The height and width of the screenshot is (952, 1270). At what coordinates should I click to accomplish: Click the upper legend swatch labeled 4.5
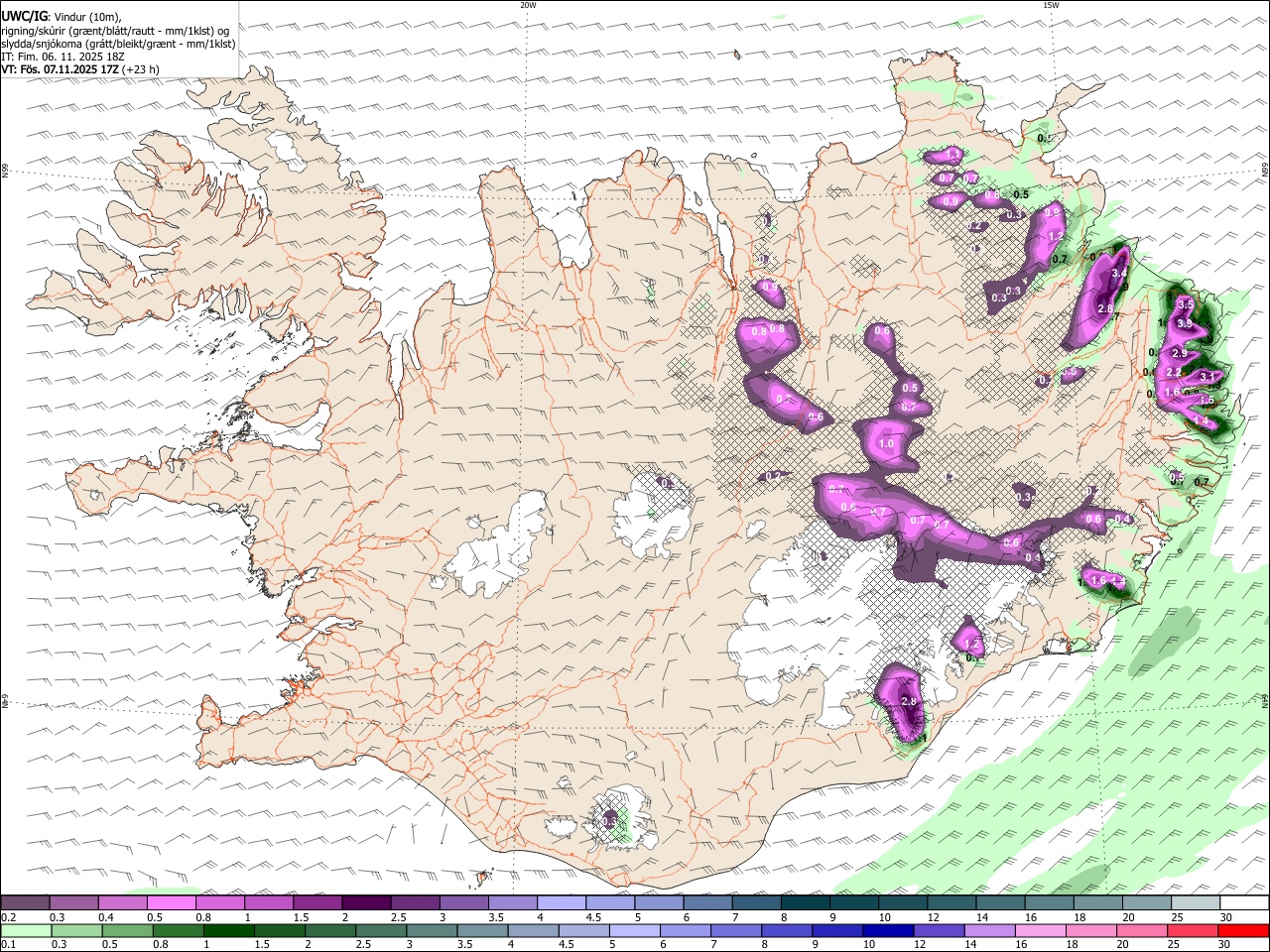tap(610, 903)
